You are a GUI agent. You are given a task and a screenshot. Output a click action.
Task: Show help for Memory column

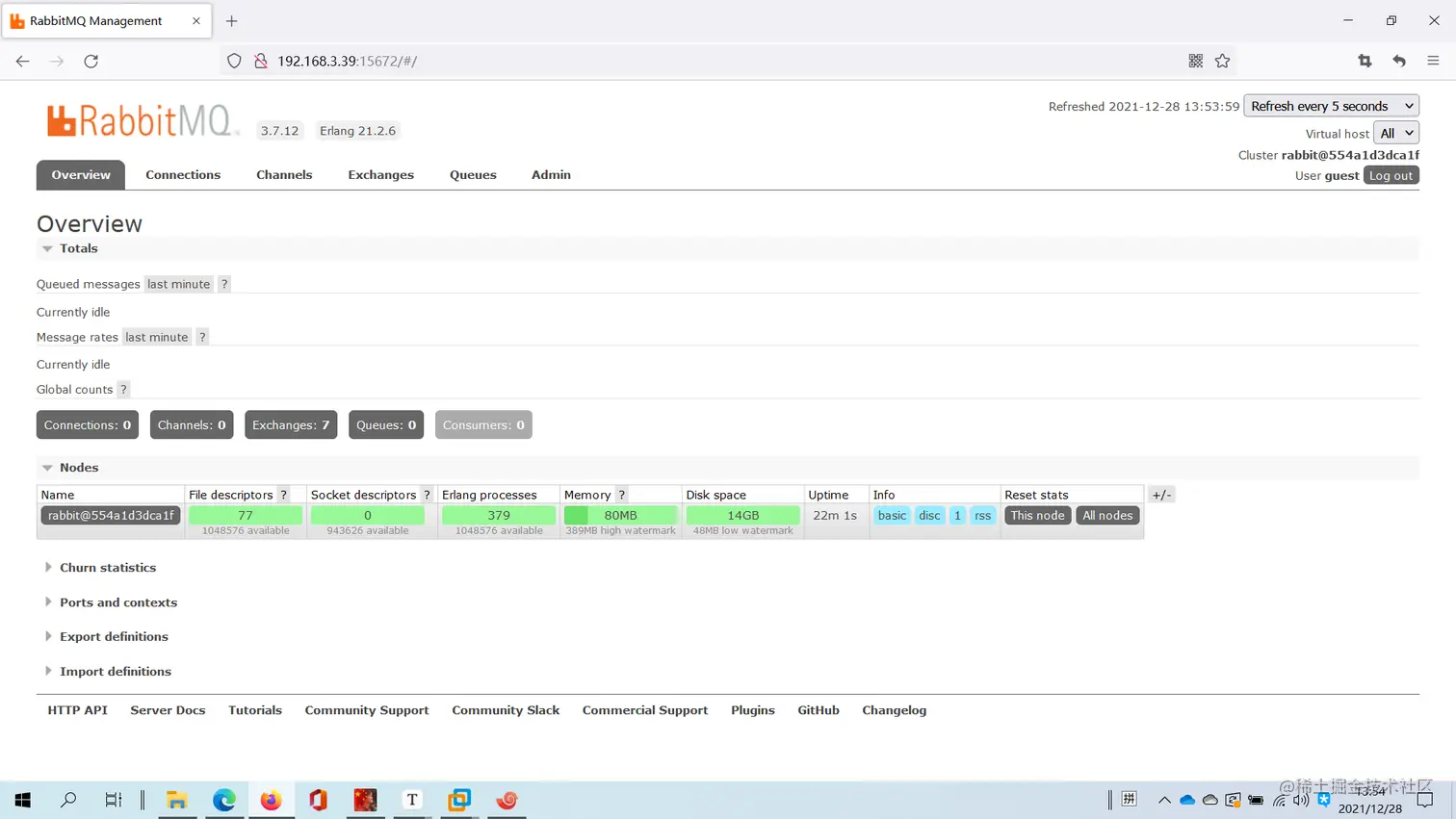622,495
